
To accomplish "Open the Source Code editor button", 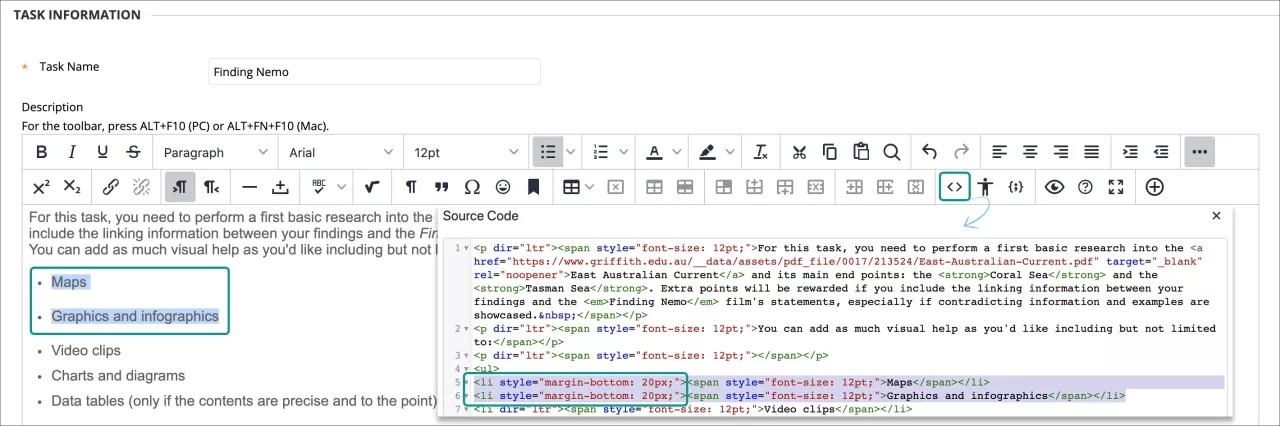I will click(955, 187).
